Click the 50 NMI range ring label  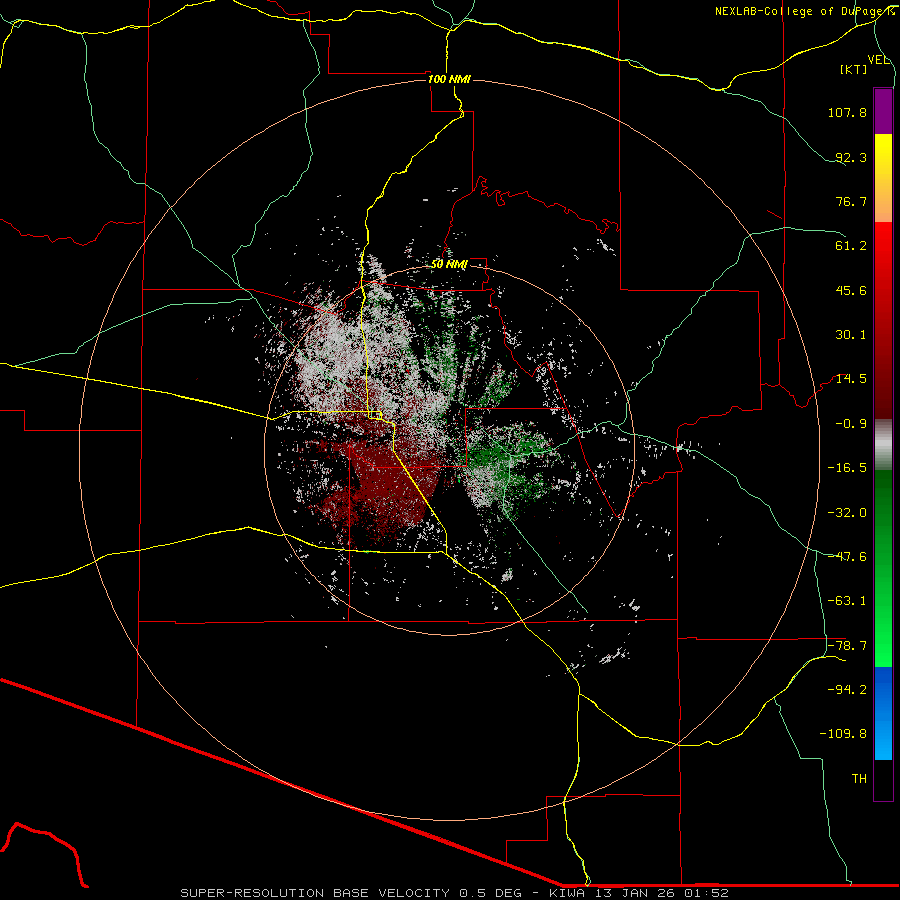point(449,265)
